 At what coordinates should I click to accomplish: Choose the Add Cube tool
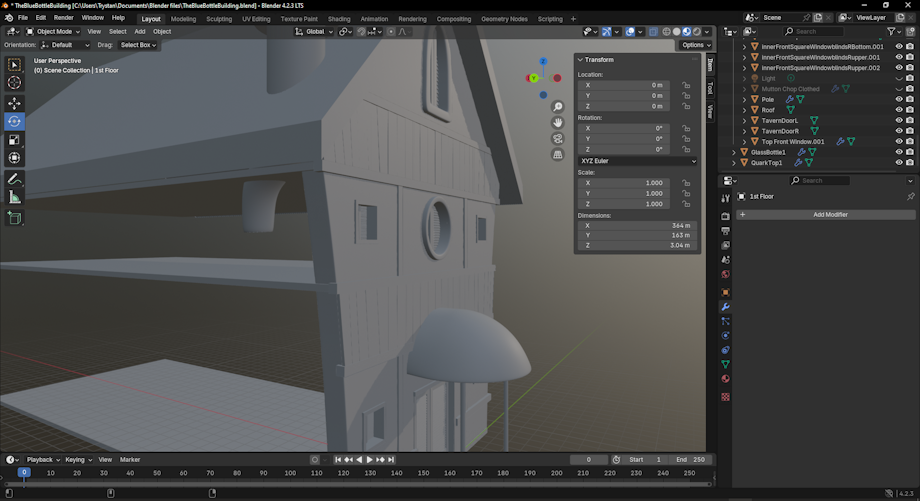[x=14, y=217]
